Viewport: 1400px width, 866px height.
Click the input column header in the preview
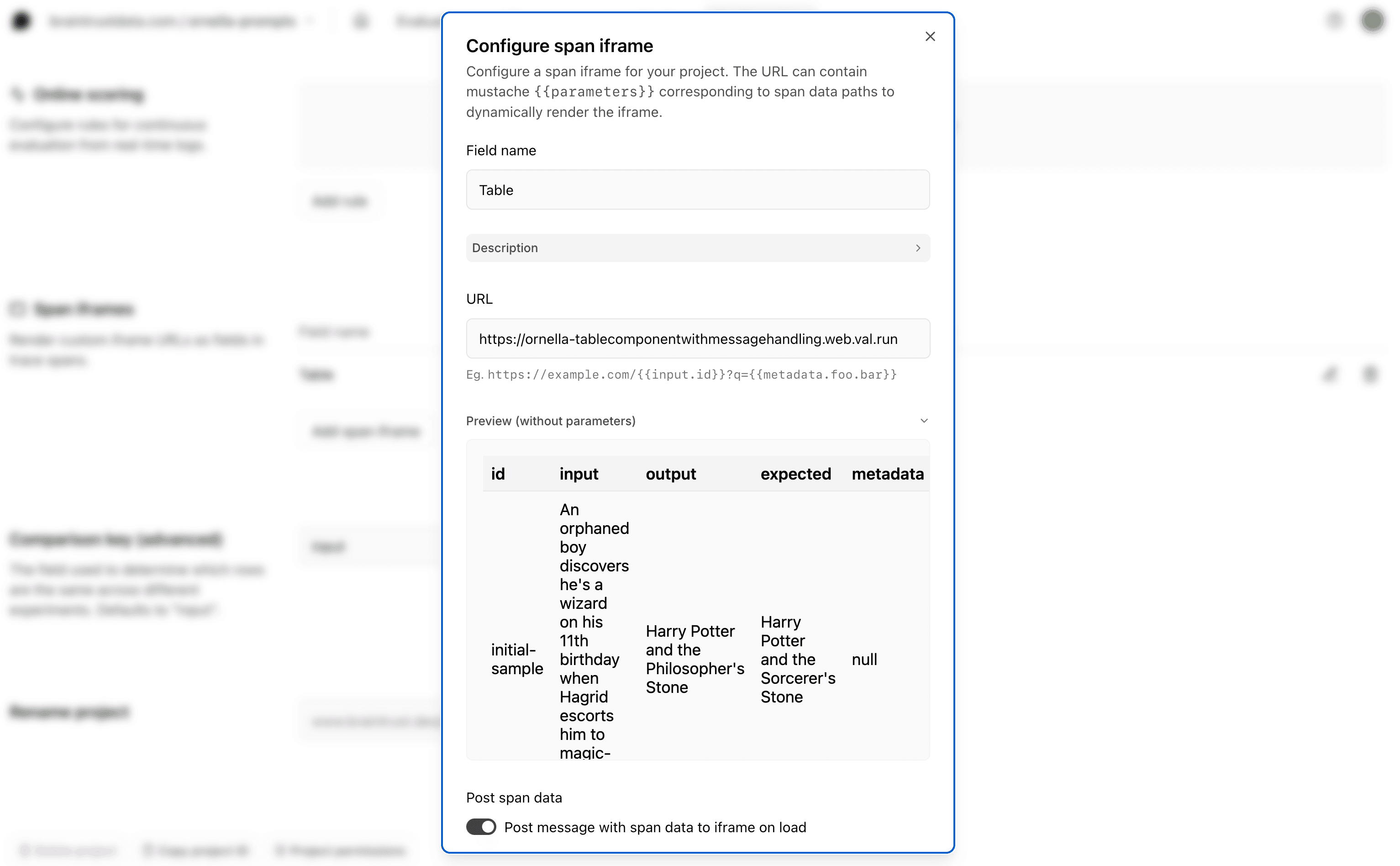579,474
